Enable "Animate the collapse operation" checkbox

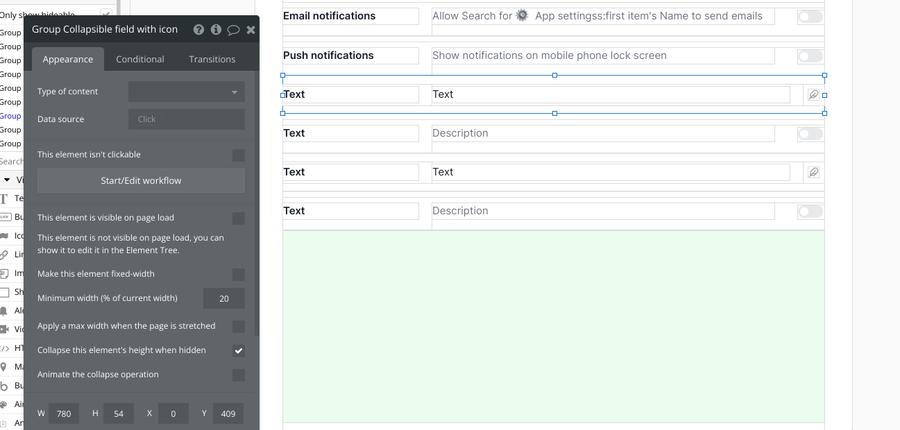click(238, 375)
